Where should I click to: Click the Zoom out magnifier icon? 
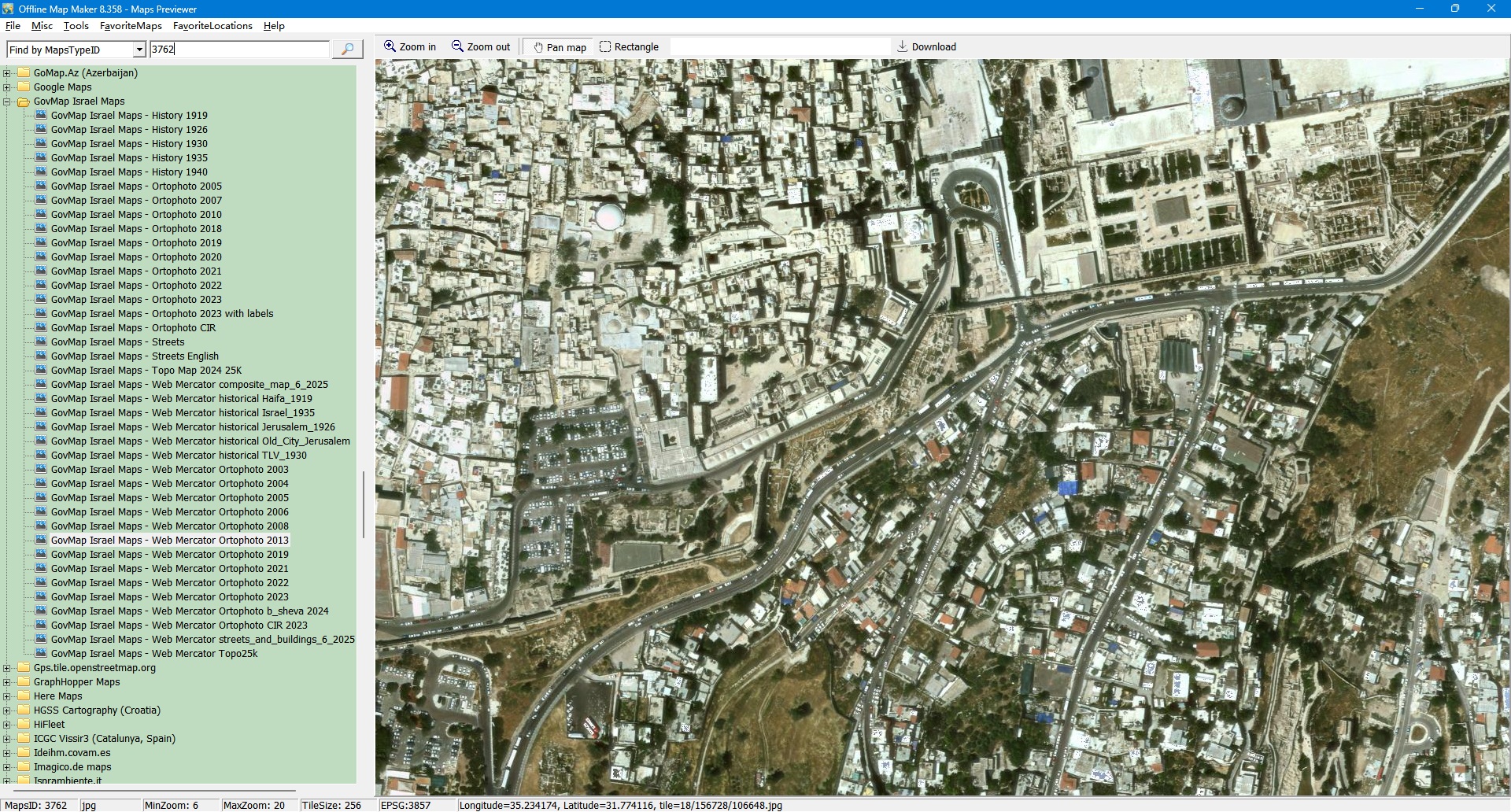(x=457, y=46)
